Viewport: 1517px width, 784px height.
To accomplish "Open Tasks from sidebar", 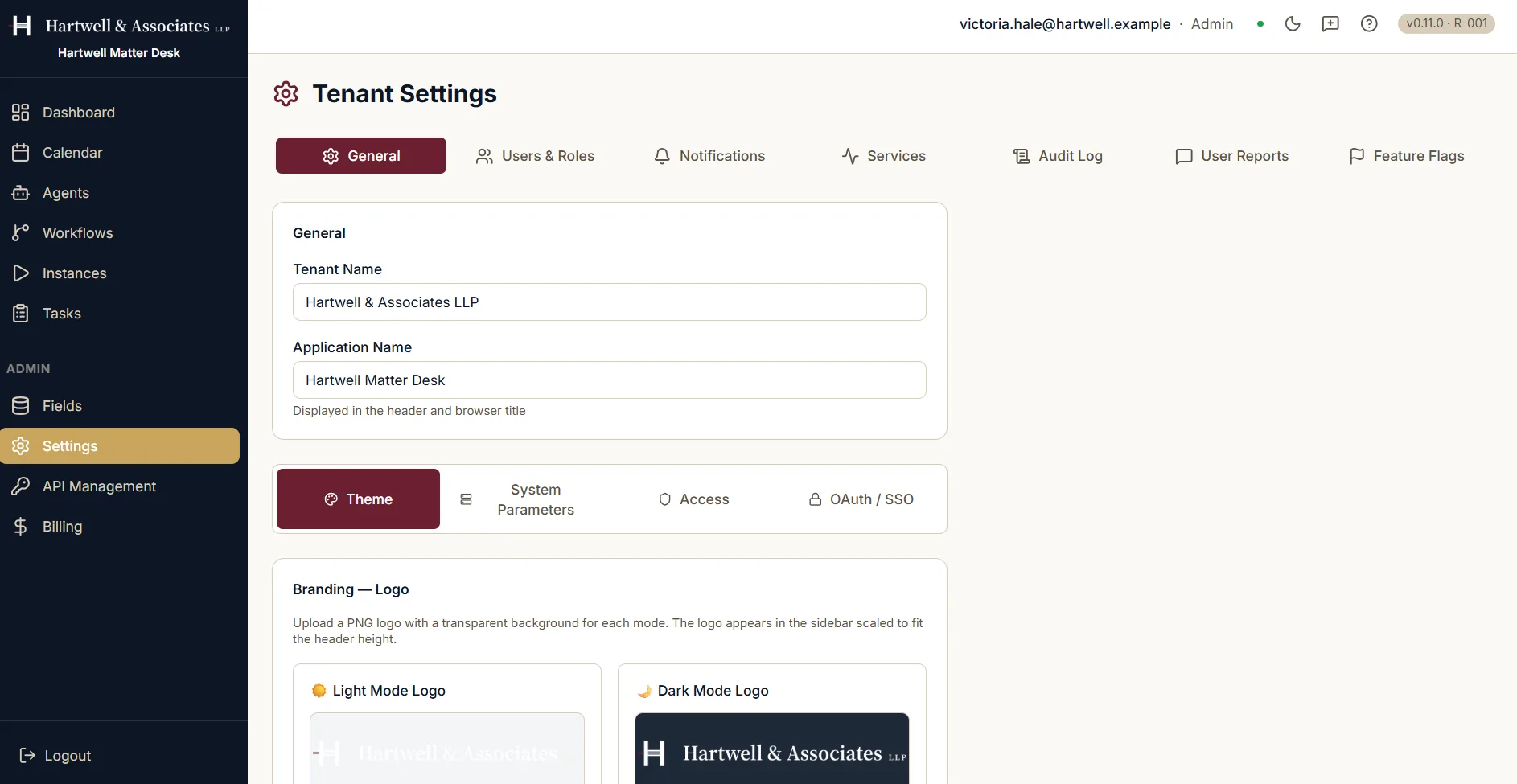I will tap(120, 314).
